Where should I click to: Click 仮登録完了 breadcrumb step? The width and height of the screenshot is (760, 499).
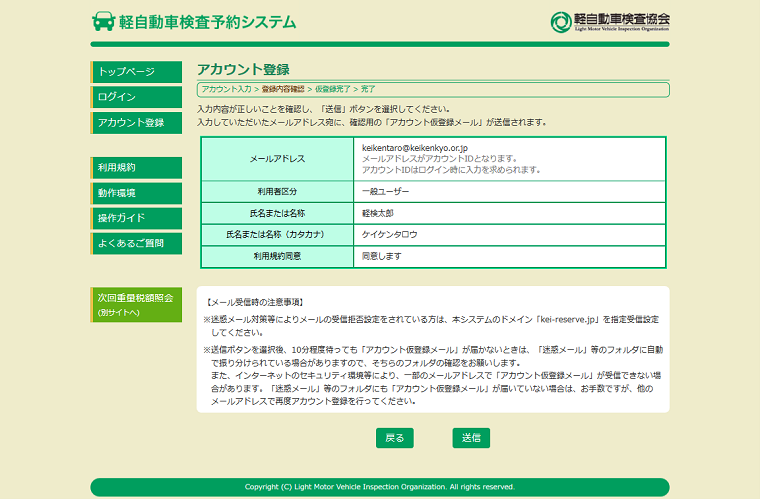(x=332, y=89)
